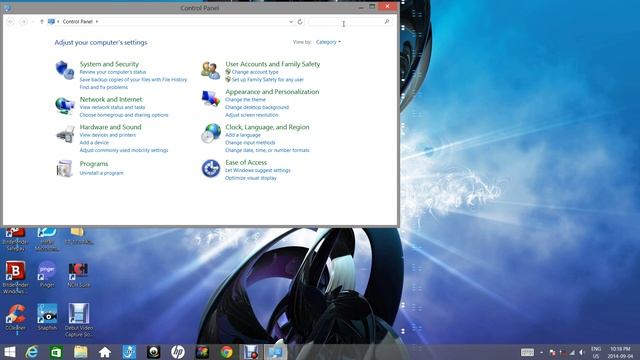Click View network status and tasks
The image size is (640, 360).
point(112,107)
